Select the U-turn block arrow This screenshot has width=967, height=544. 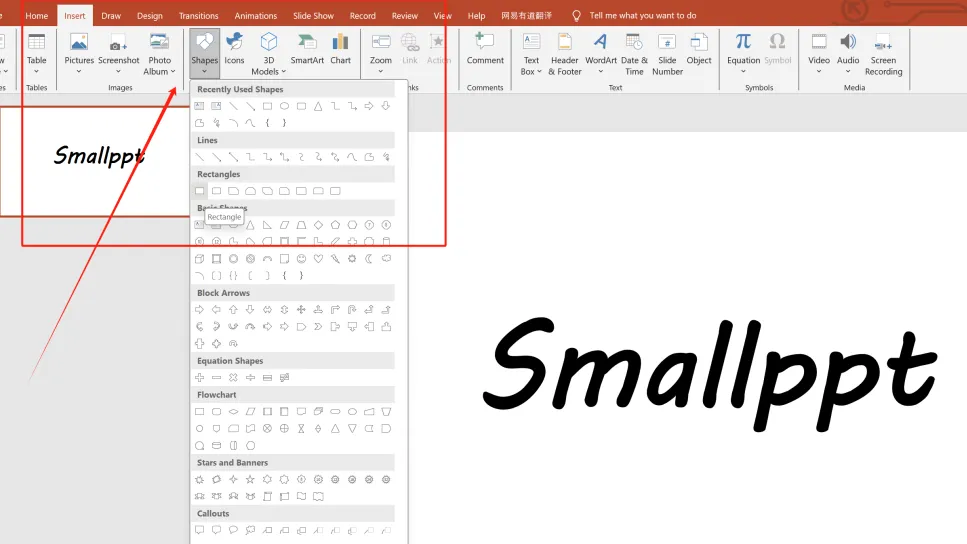pos(352,310)
